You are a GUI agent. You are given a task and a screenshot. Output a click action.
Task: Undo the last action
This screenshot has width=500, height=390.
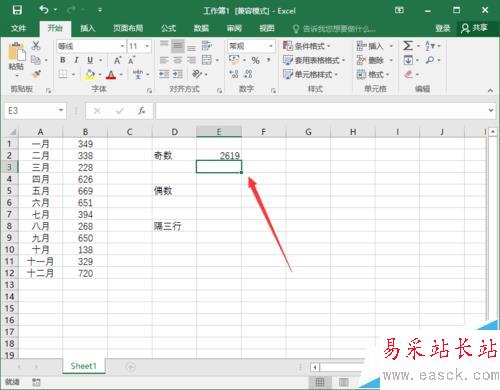[44, 10]
